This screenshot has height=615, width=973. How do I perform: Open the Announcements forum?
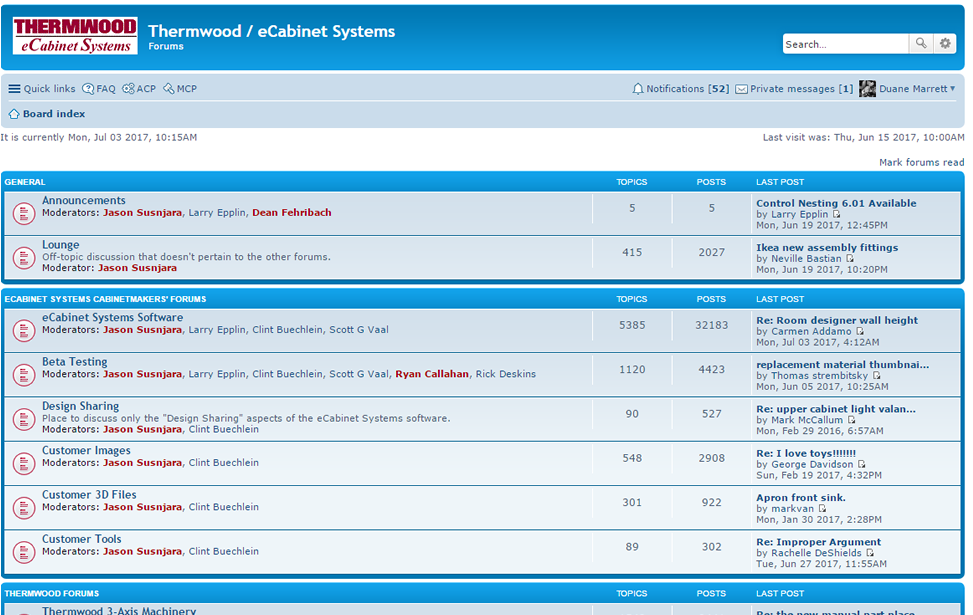84,200
